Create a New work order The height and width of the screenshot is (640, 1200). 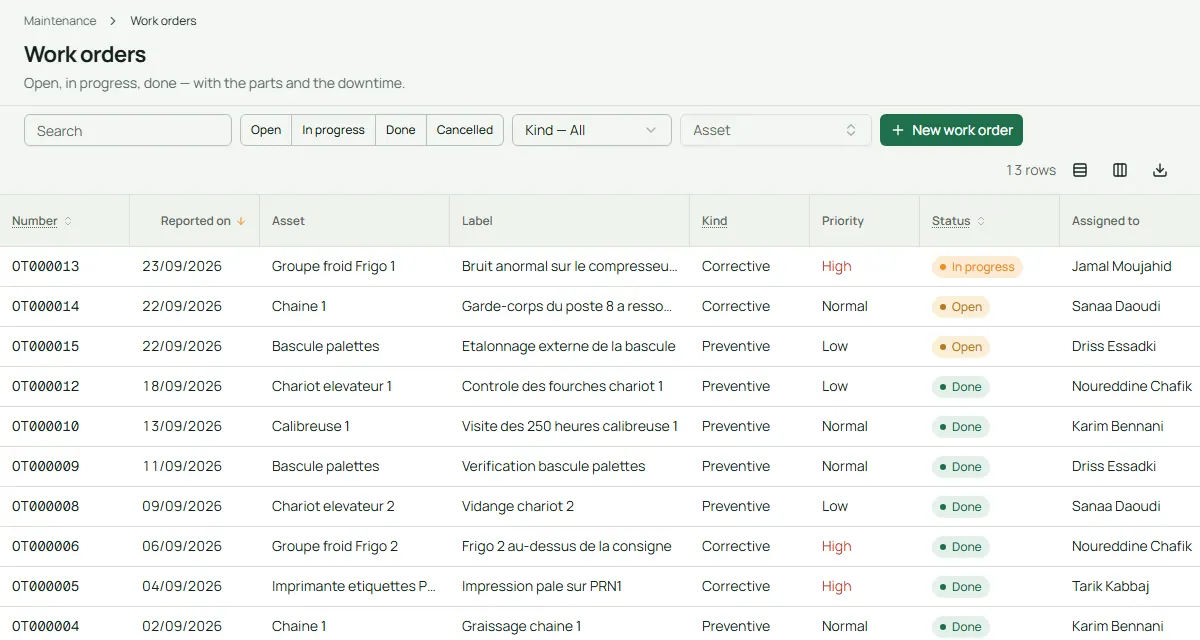951,130
